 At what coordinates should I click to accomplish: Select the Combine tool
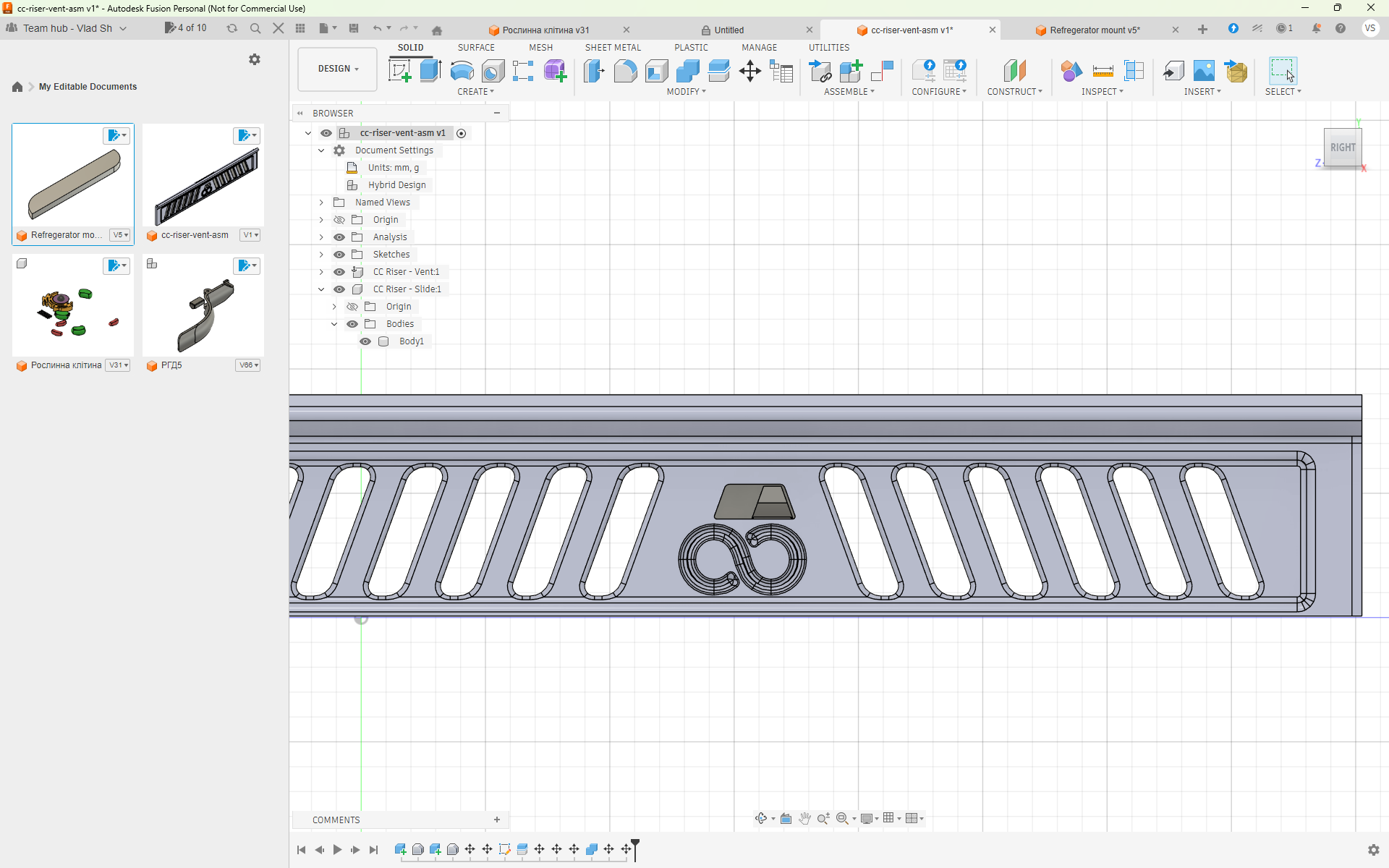(687, 71)
